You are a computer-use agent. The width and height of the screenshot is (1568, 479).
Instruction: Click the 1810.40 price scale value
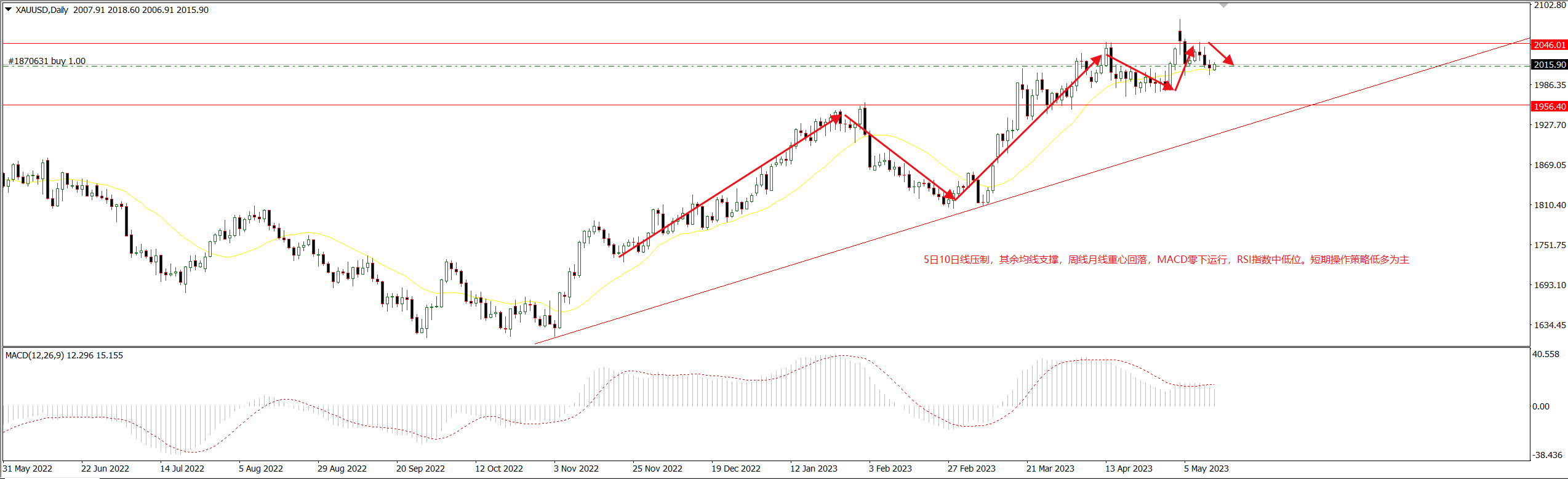(1550, 205)
